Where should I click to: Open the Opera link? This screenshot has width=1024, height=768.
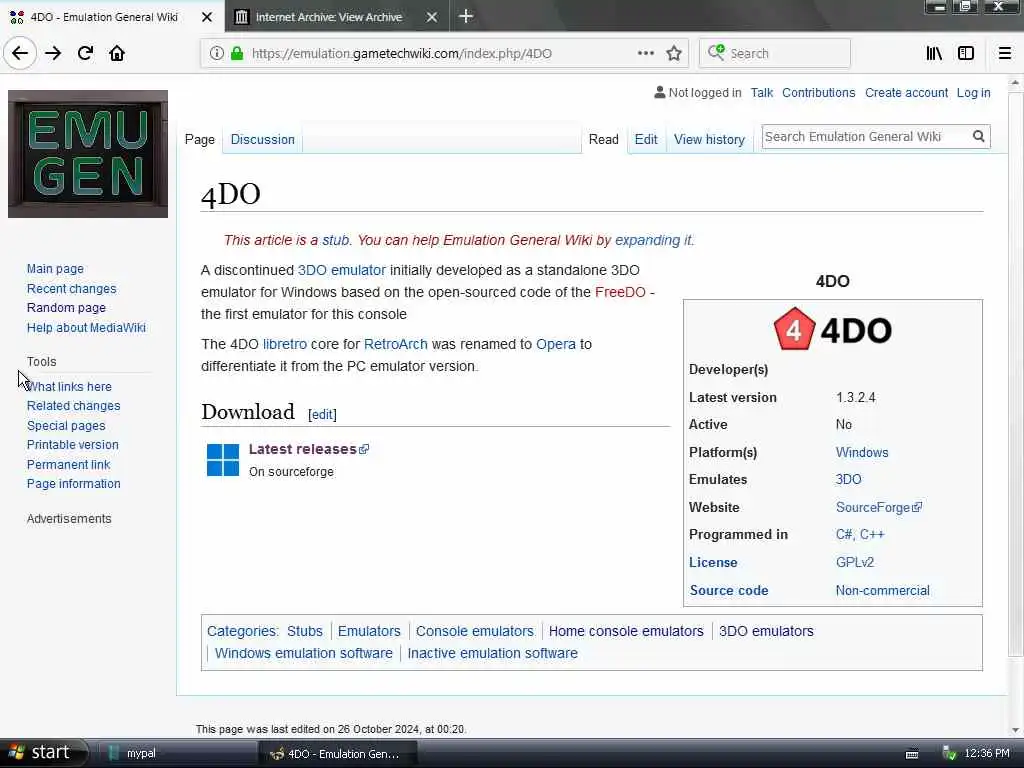coord(556,344)
